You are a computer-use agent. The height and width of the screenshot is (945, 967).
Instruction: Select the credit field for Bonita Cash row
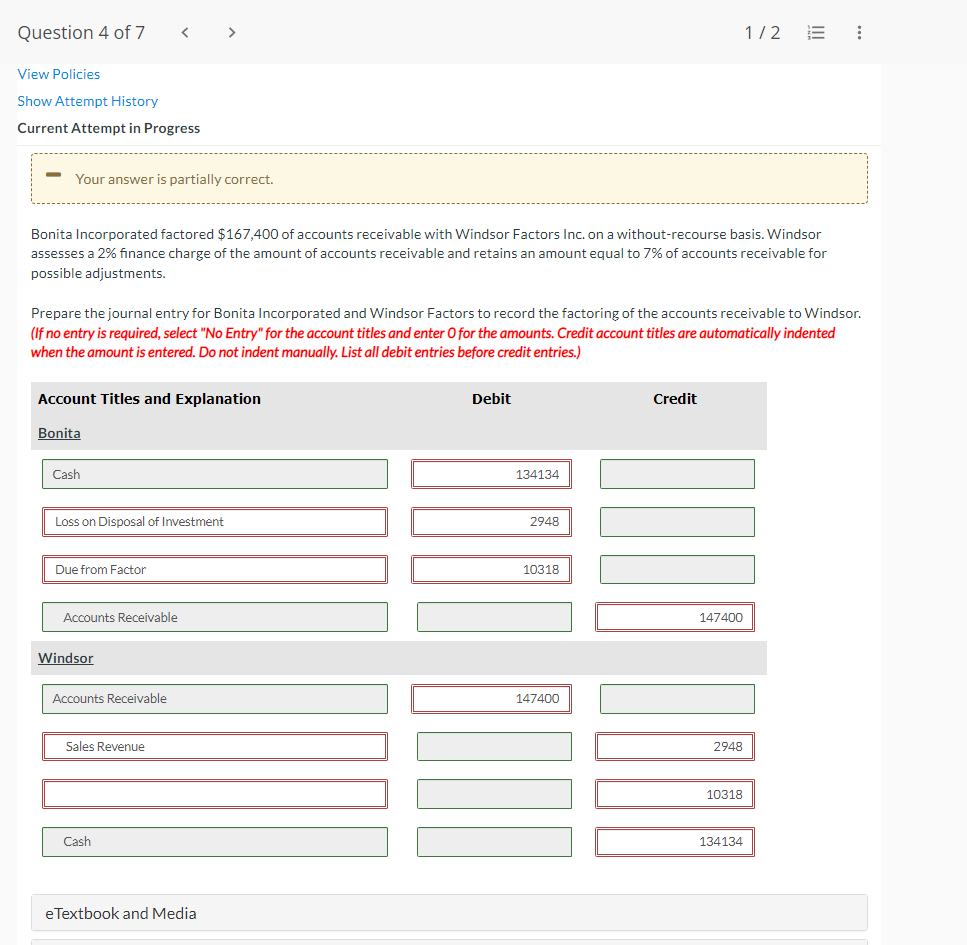(x=677, y=474)
